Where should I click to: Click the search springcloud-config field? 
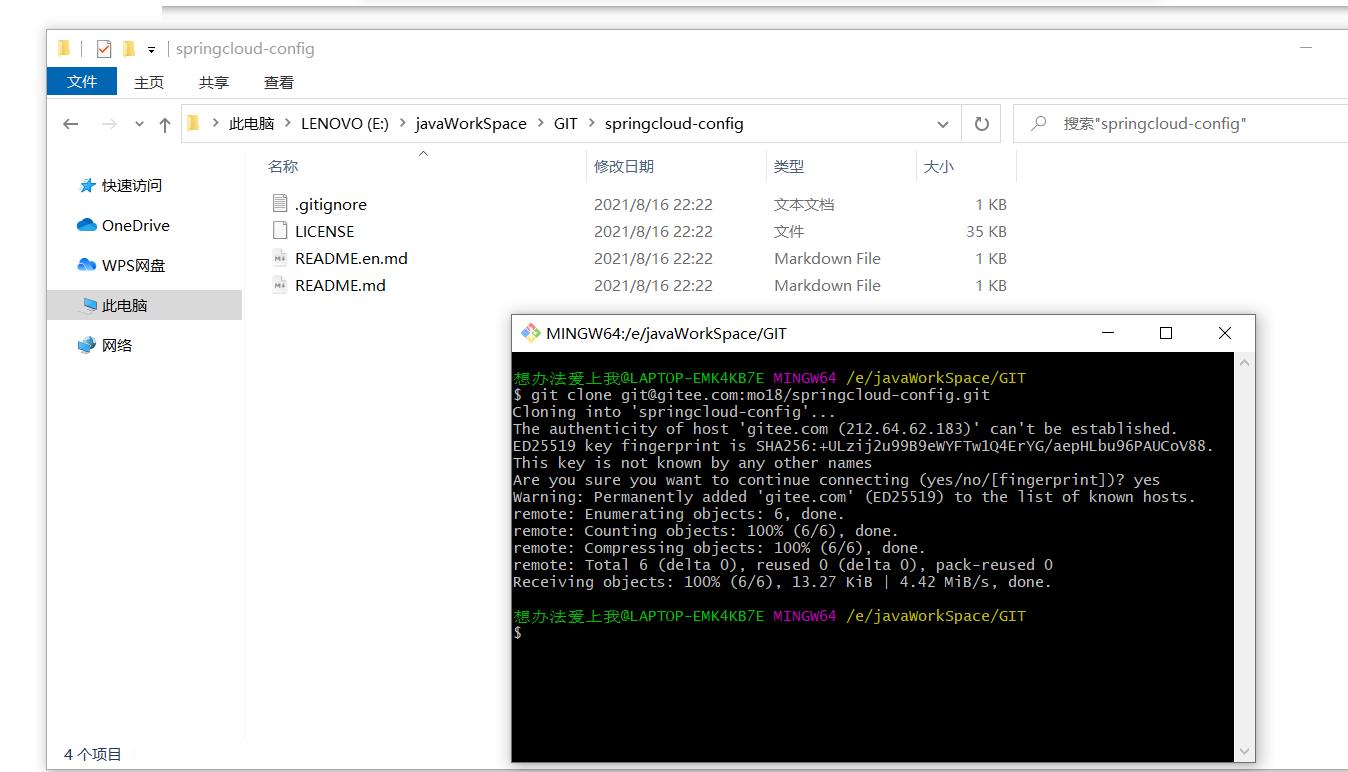[1179, 124]
